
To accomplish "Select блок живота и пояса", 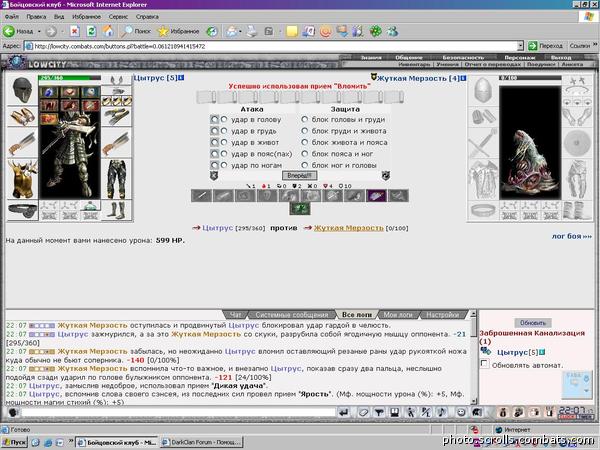I will (305, 142).
